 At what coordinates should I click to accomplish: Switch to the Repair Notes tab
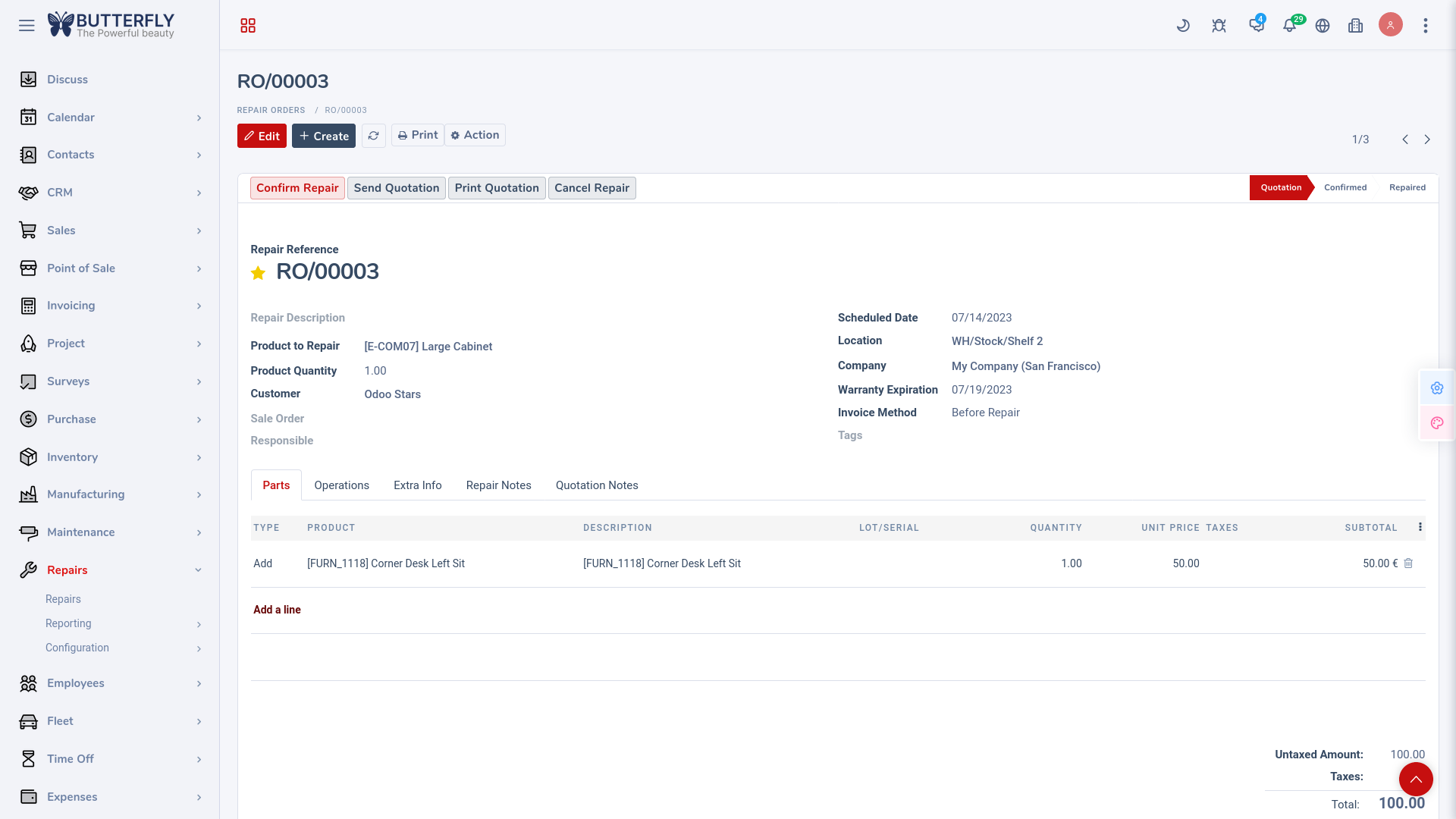coord(498,485)
